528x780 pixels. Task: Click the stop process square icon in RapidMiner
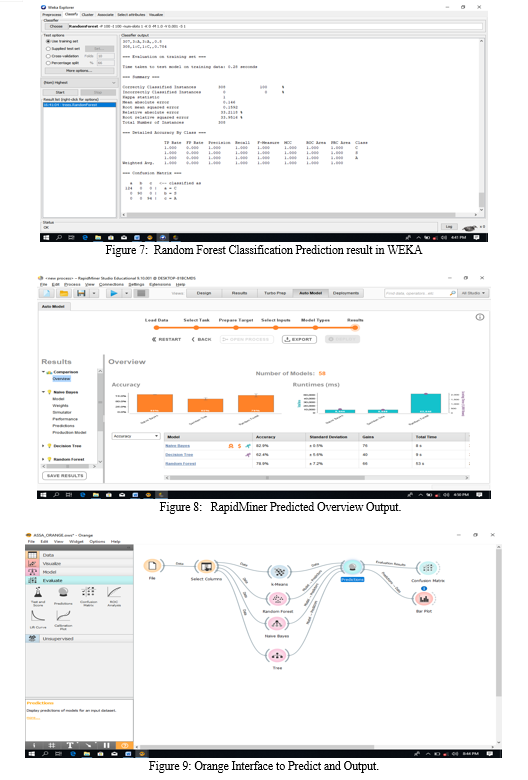point(141,293)
